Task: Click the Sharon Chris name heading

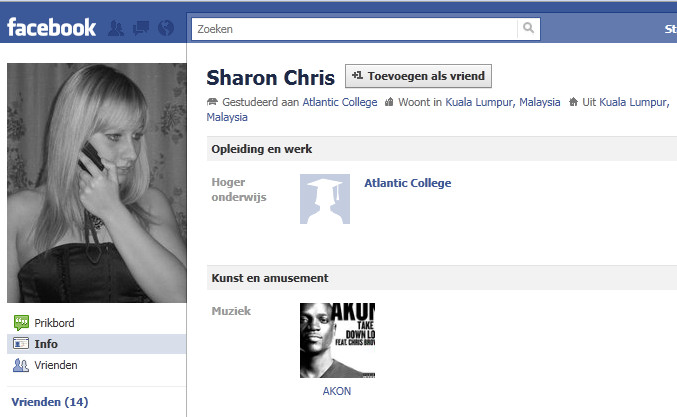Action: [271, 78]
